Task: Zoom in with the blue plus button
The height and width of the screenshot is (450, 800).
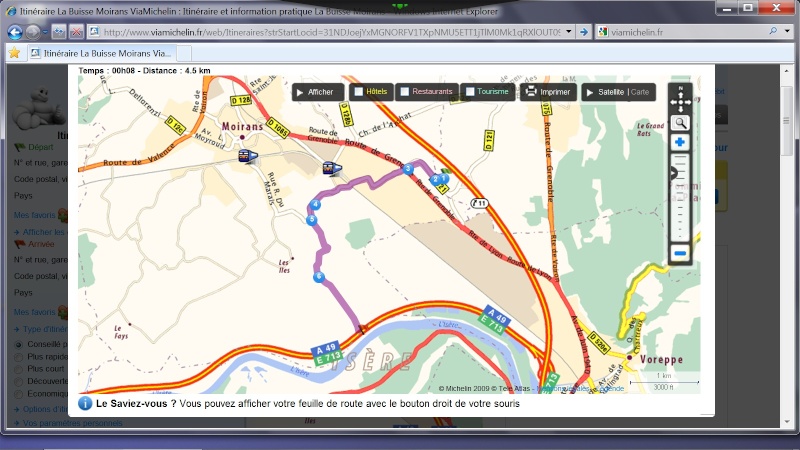Action: pyautogui.click(x=680, y=142)
